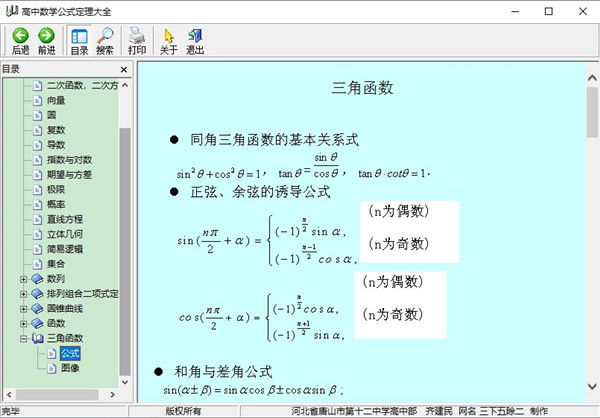Expand the 排列组合二项式定理 node
The image size is (600, 418).
[x=23, y=294]
